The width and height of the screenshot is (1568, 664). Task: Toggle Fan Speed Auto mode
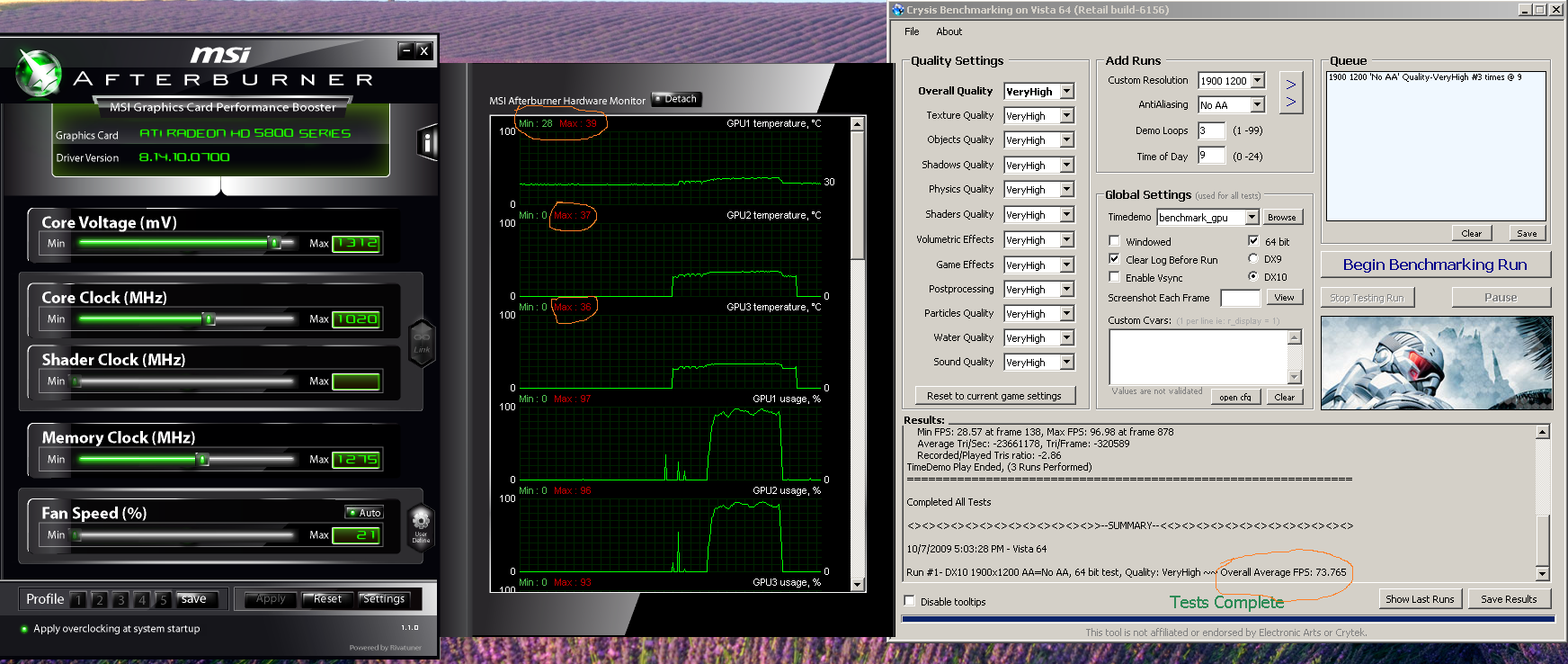[365, 513]
